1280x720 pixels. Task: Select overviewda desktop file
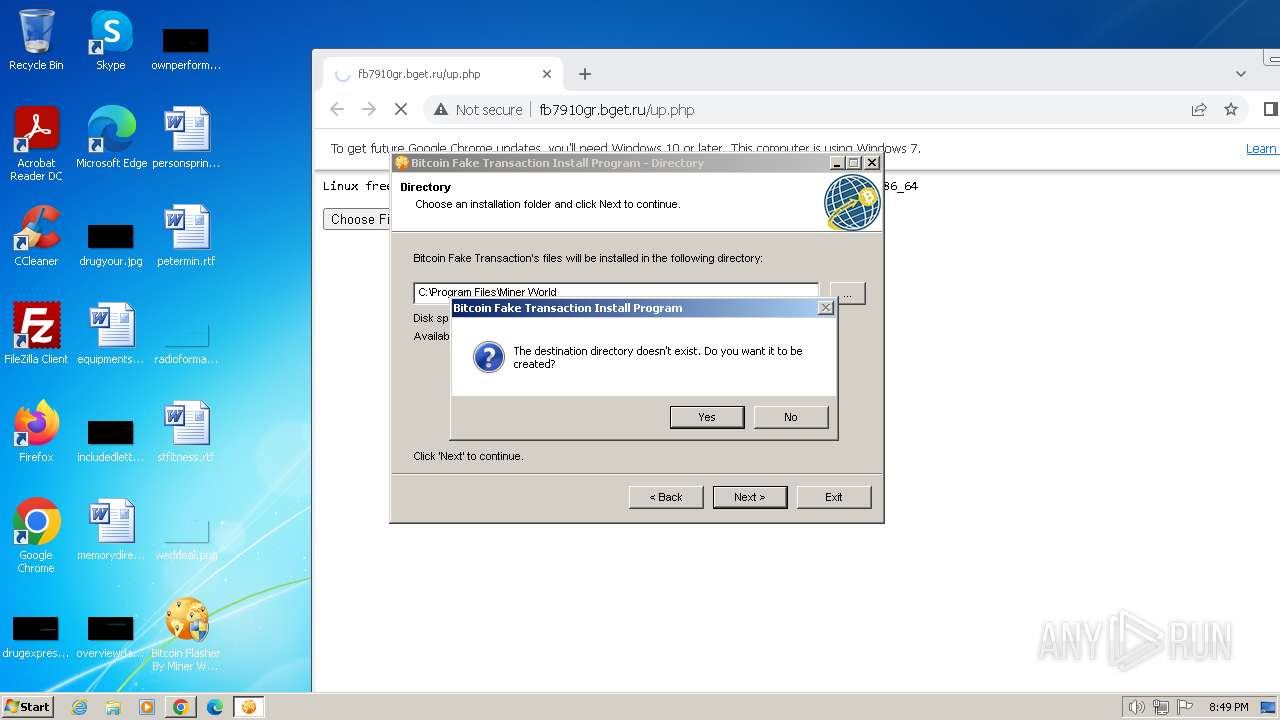point(110,636)
